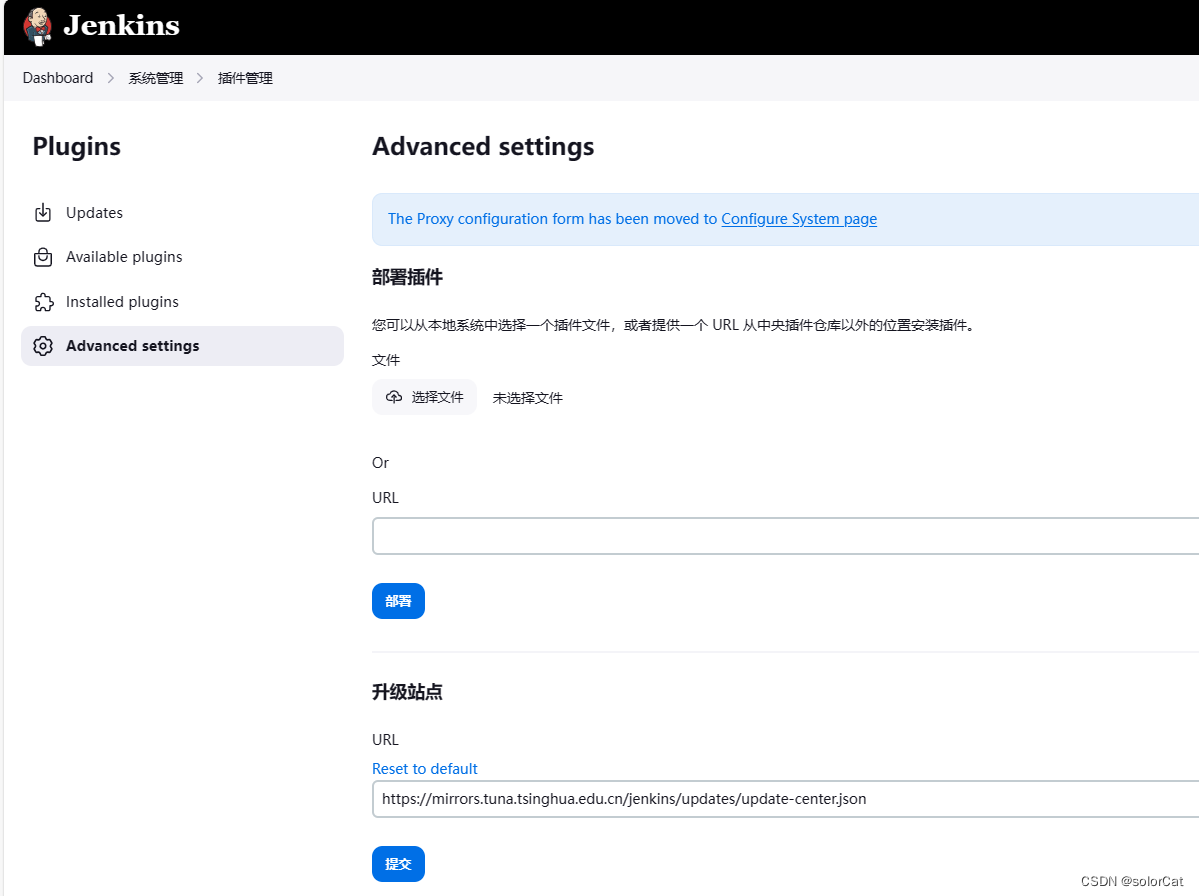This screenshot has height=896, width=1199.
Task: Focus the update site URL field
Action: pos(785,799)
